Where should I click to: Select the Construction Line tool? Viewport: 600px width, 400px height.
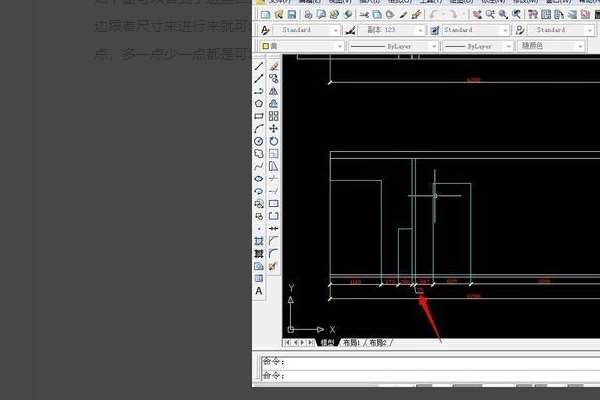tap(259, 78)
